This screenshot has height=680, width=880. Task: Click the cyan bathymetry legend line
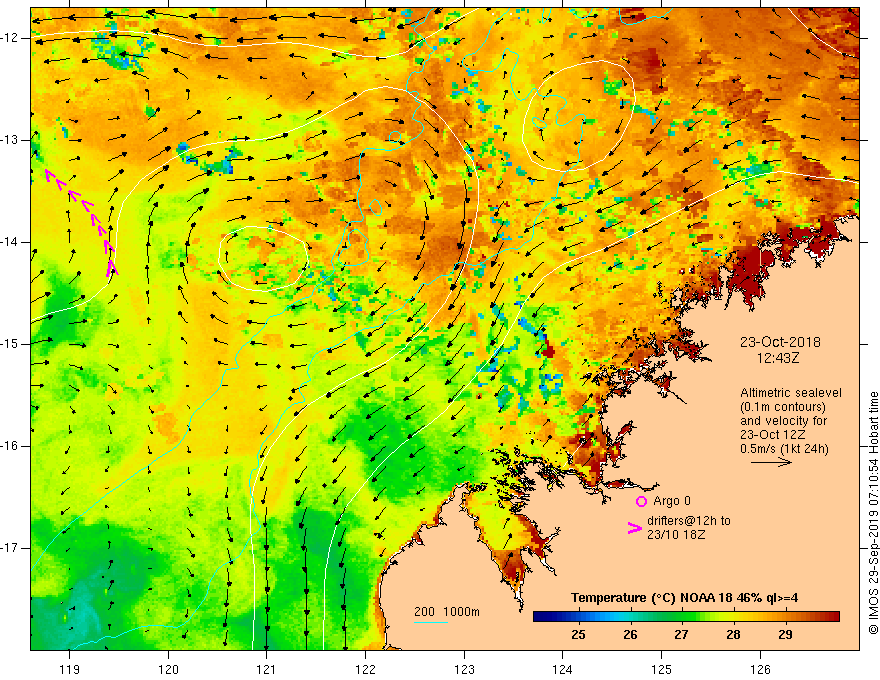[x=430, y=622]
